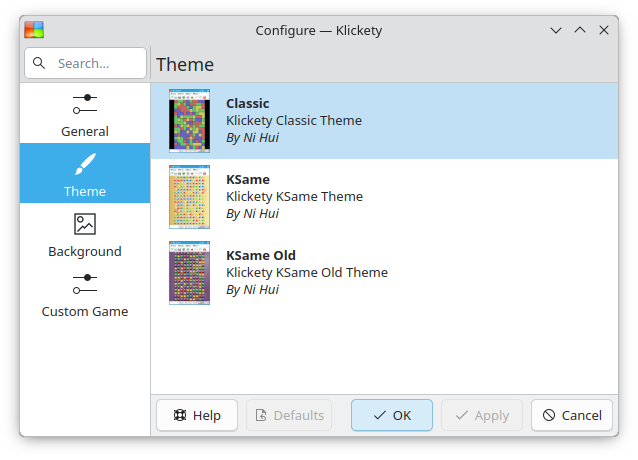Click the search magnifier icon
The image size is (638, 460).
39,63
